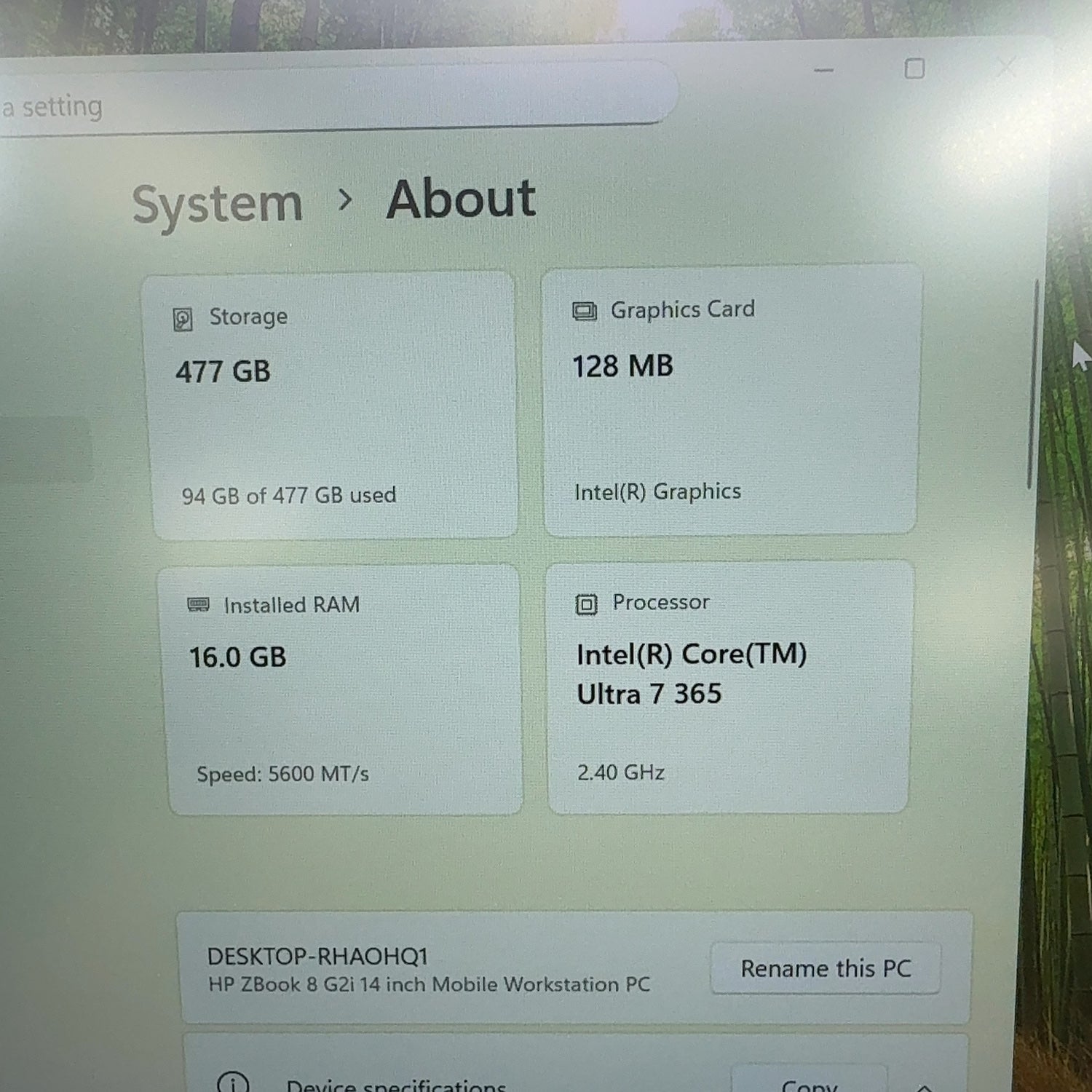Click the Installed RAM memory icon
Screen dimensions: 1092x1092
[198, 605]
